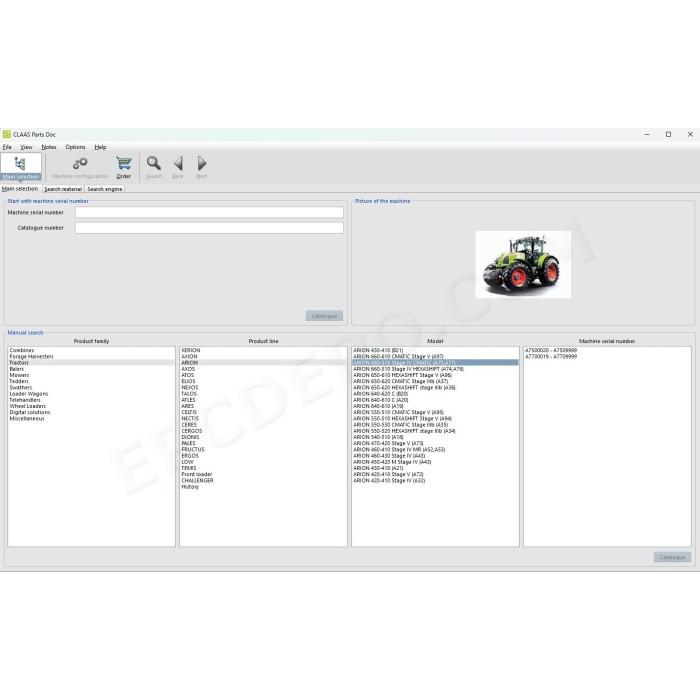Screen dimensions: 700x700
Task: Open the Order shopping cart icon
Action: click(124, 167)
